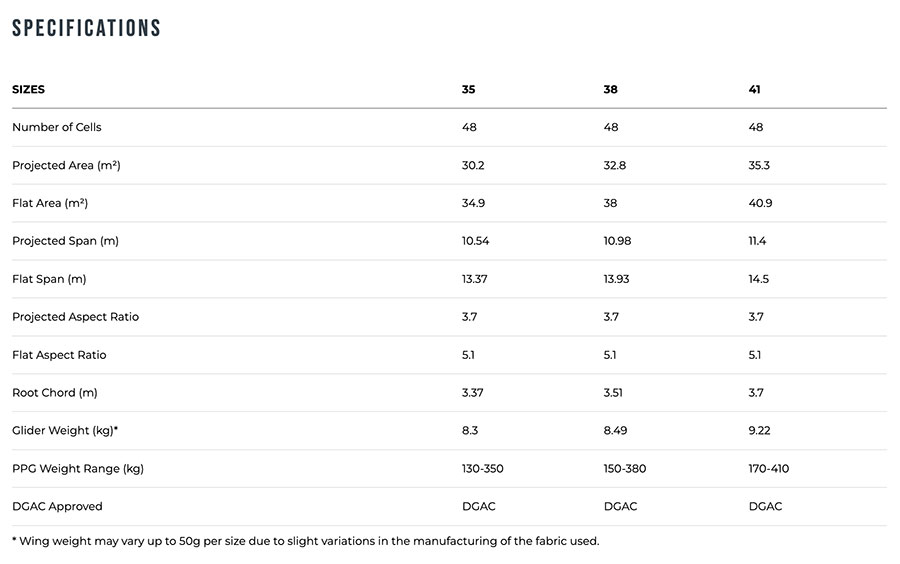Click the Projected Aspect Ratio row label
The height and width of the screenshot is (564, 900).
75,317
